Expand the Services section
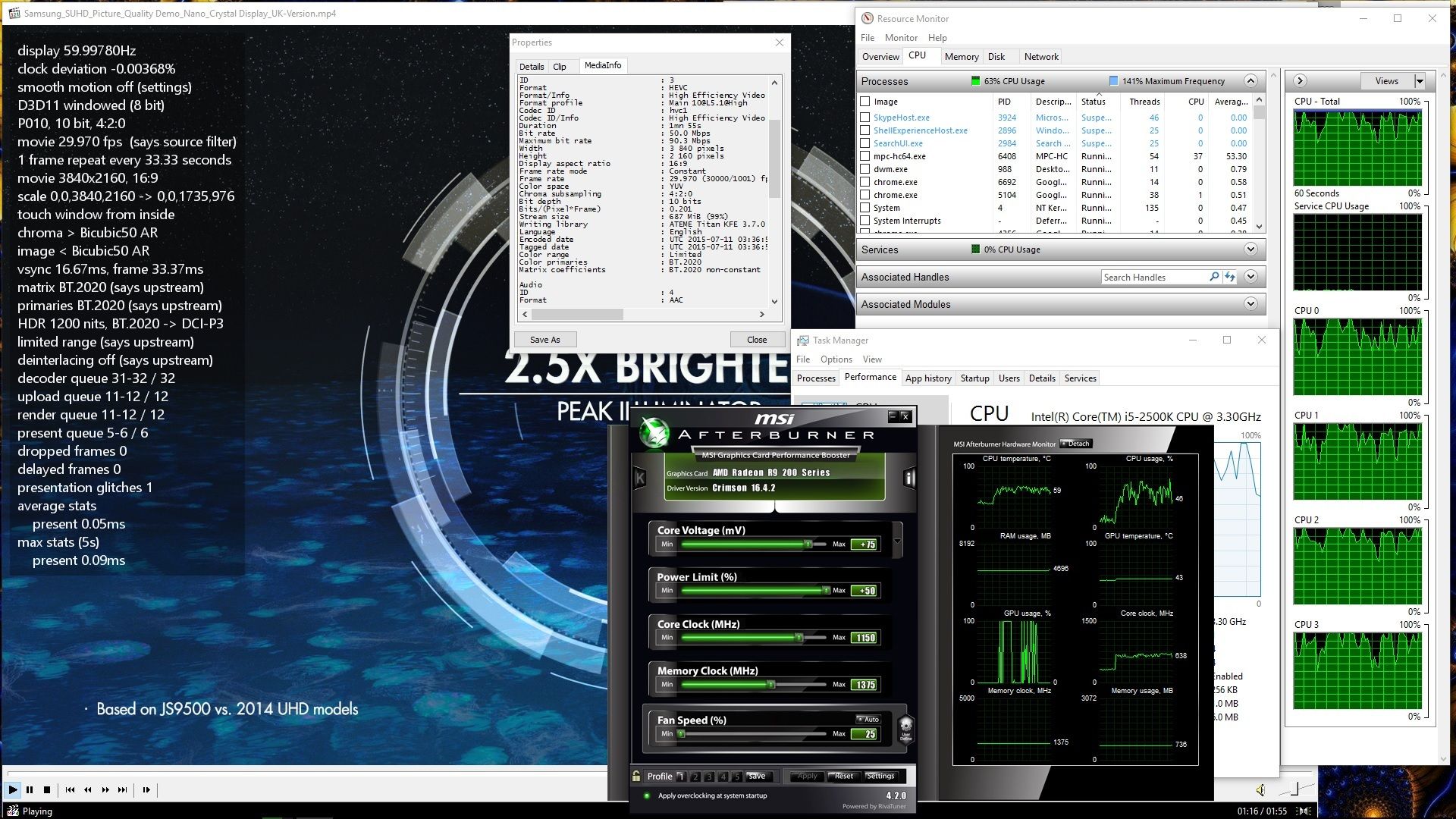Screen dimensions: 1456x819 coord(1250,249)
